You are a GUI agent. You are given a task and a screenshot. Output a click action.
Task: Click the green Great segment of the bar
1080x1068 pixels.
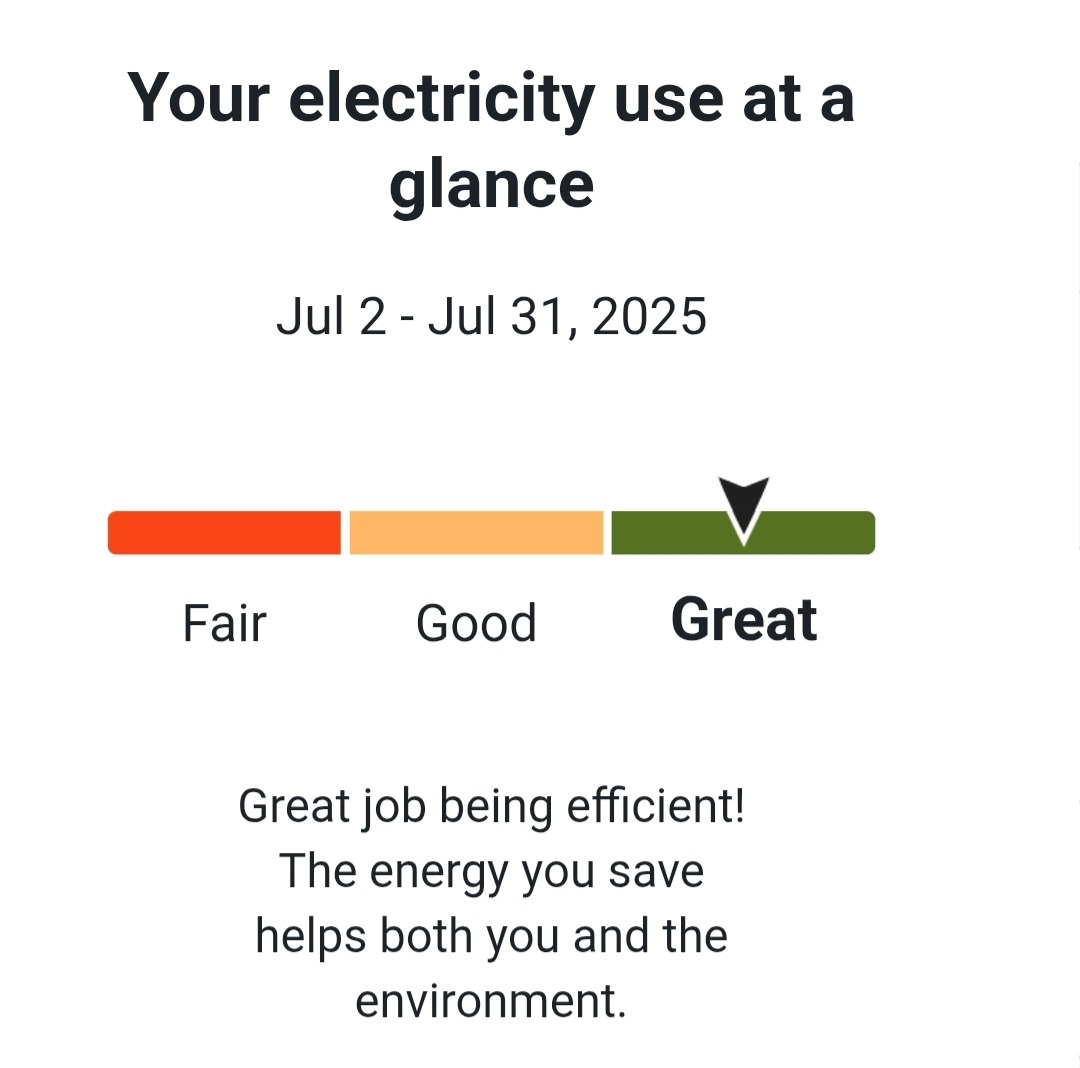pos(743,532)
